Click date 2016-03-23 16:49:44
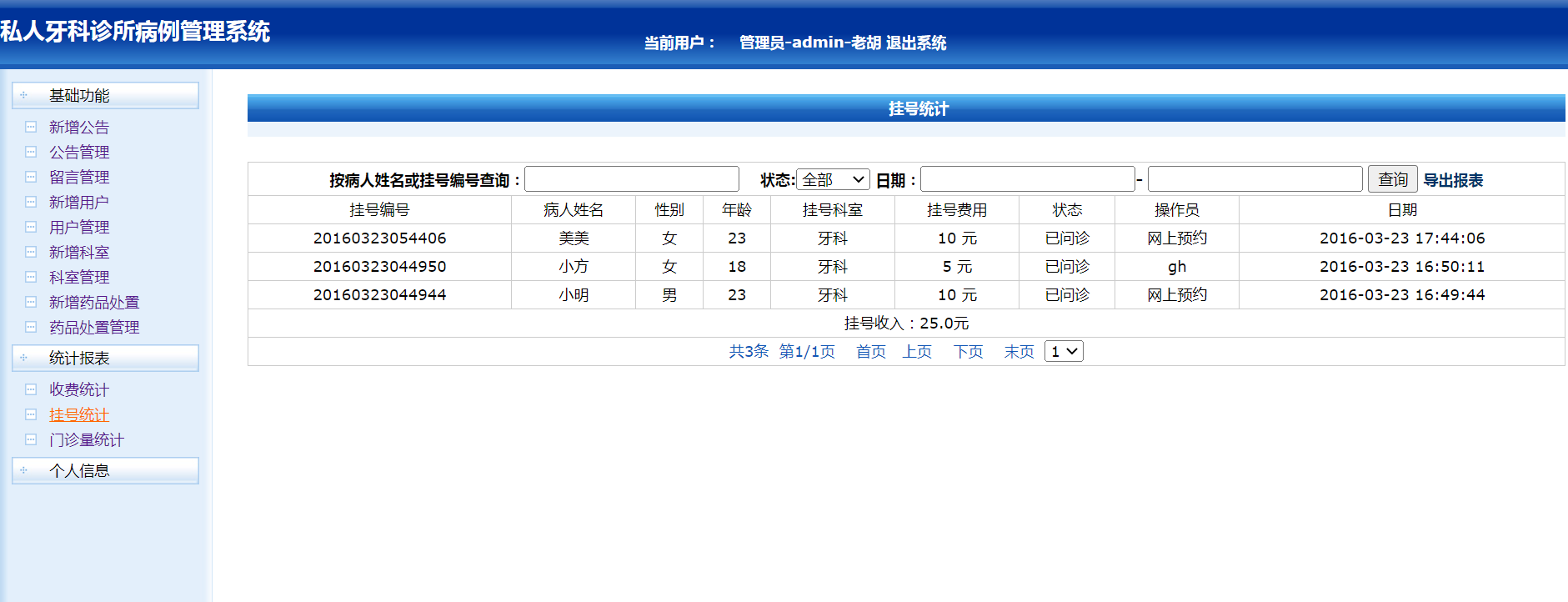Image resolution: width=1568 pixels, height=602 pixels. (x=1402, y=295)
